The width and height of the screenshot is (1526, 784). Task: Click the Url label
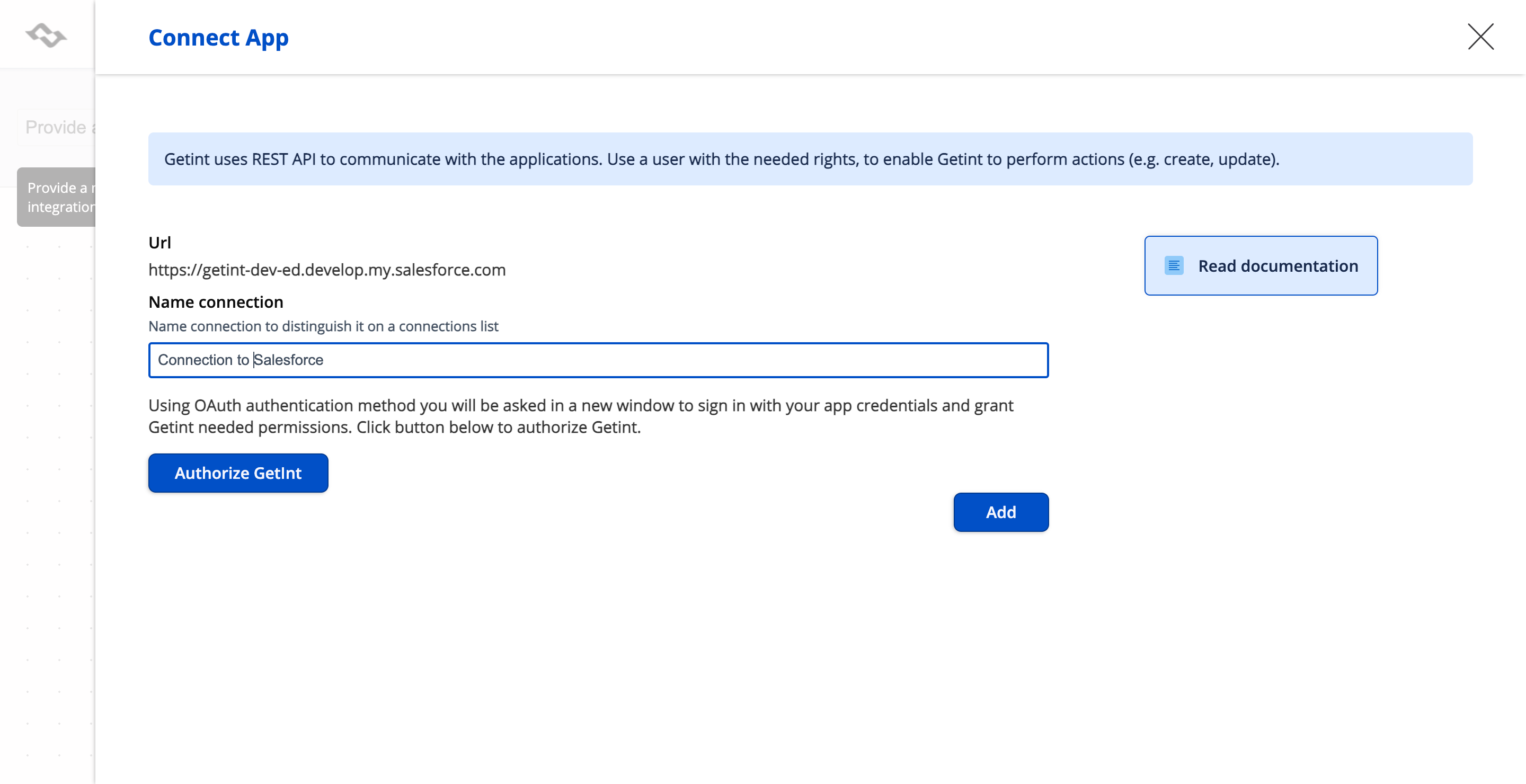160,242
